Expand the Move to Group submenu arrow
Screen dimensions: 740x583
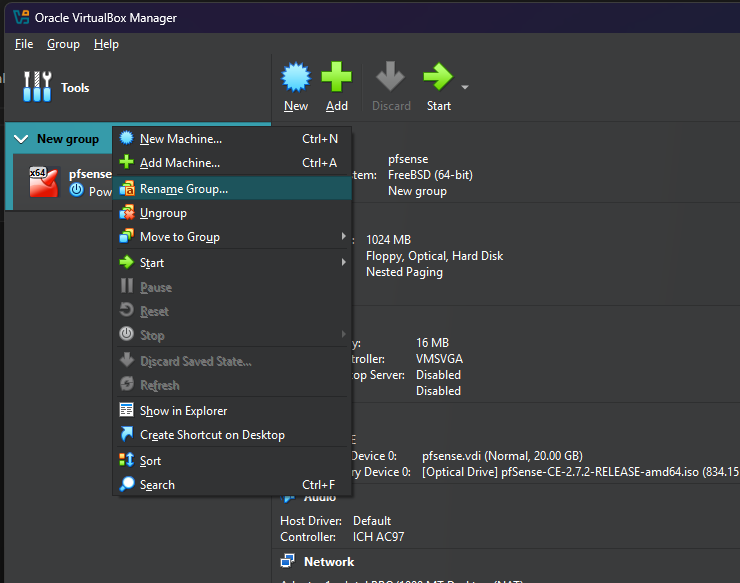click(344, 236)
